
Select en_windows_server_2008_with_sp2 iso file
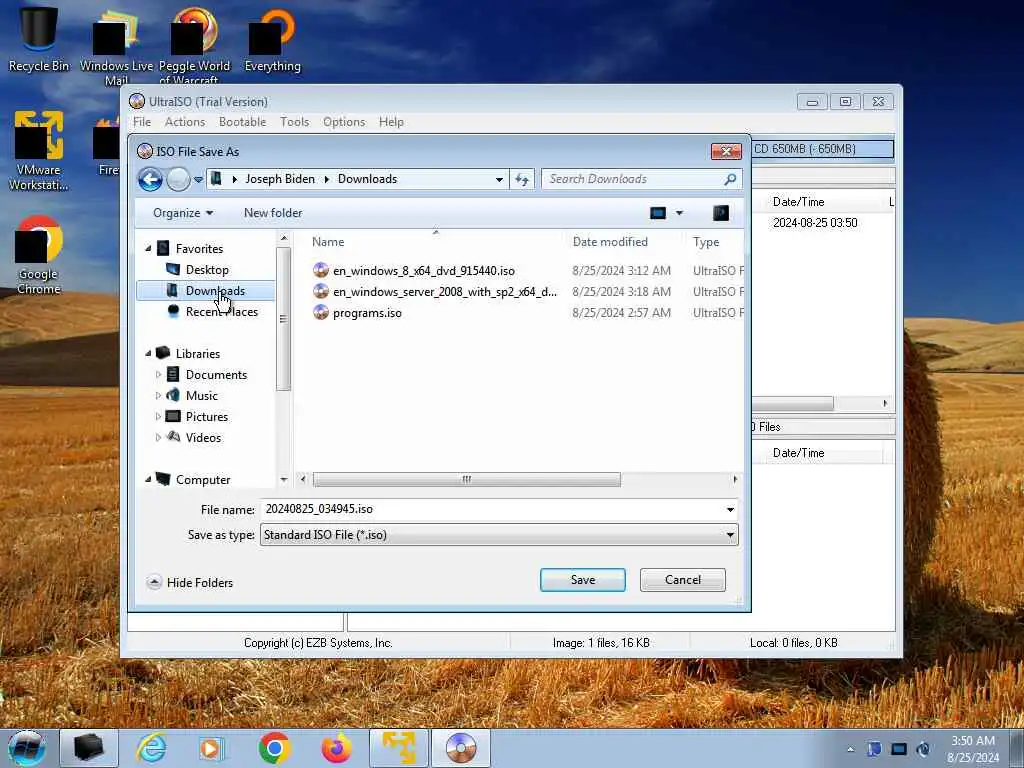tap(445, 292)
